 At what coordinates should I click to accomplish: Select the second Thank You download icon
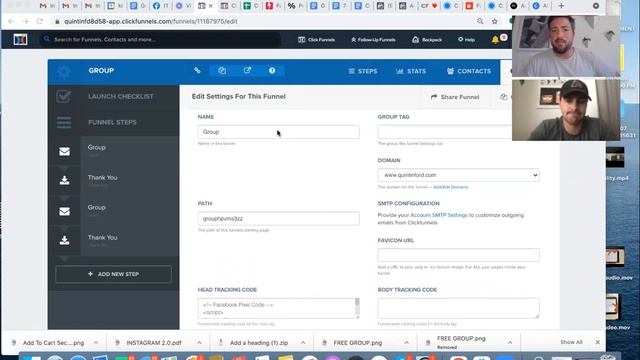[x=64, y=240]
